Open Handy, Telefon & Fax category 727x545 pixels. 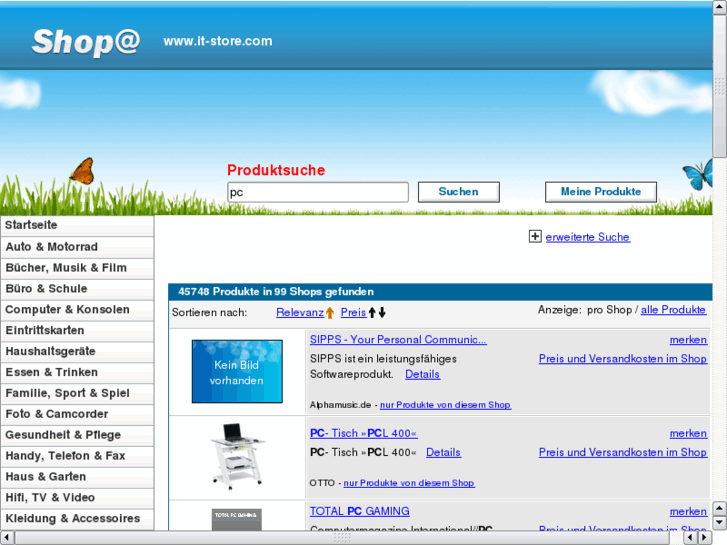77,455
